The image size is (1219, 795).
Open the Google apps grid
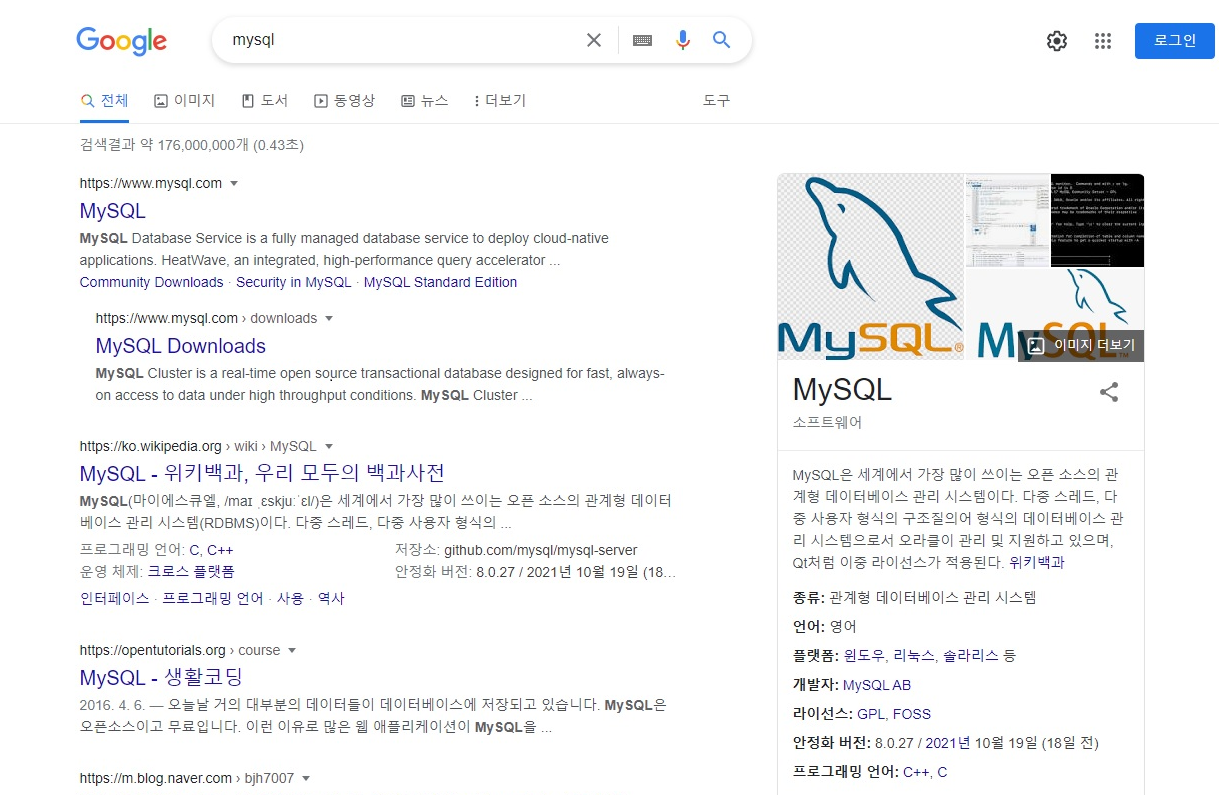tap(1103, 41)
